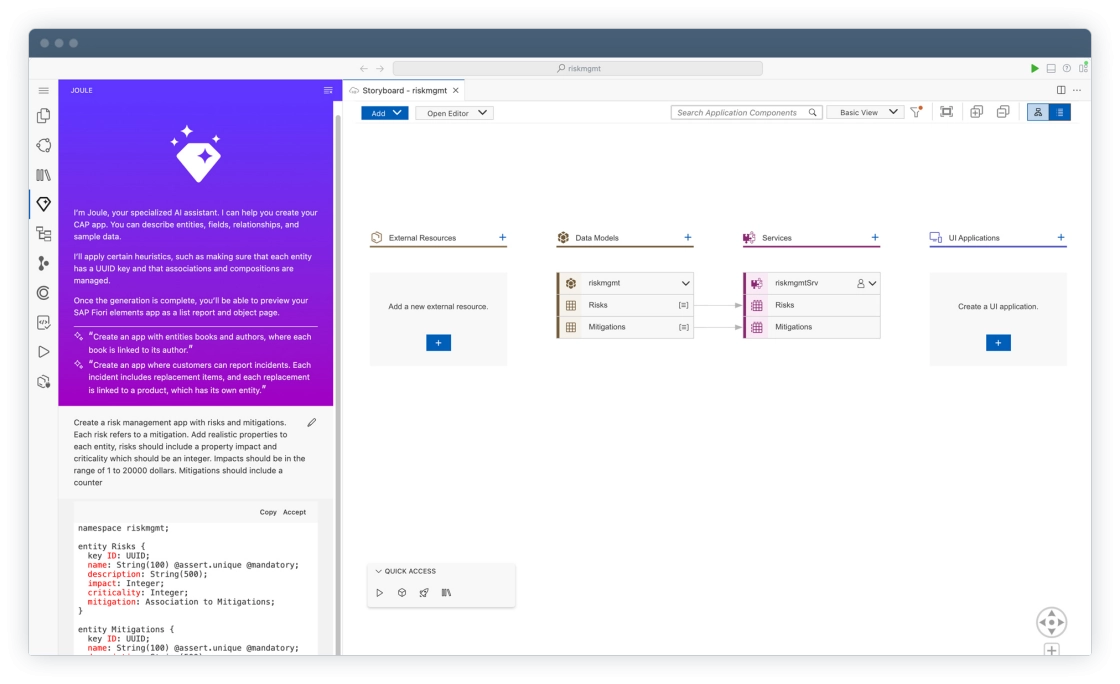Toggle the bottom panel layout icon

pyautogui.click(x=1051, y=69)
